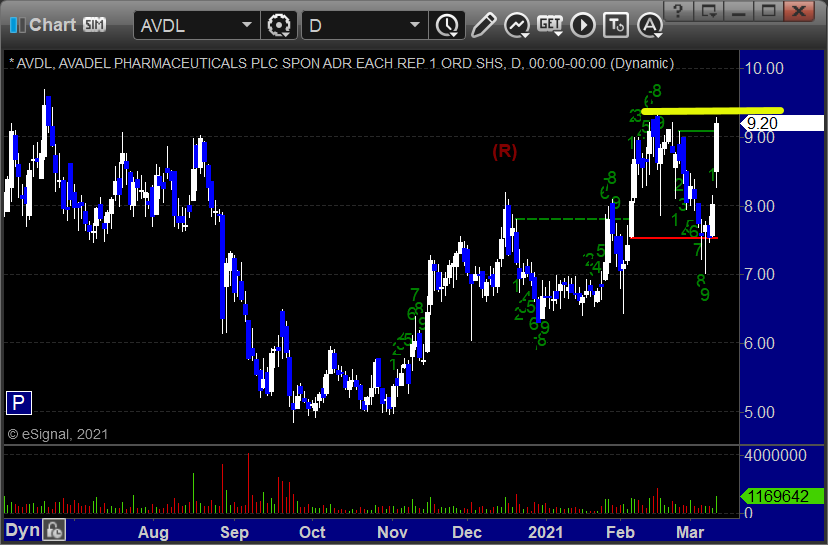Viewport: 828px width, 545px height.
Task: Open the alerts A circle menu
Action: [650, 25]
